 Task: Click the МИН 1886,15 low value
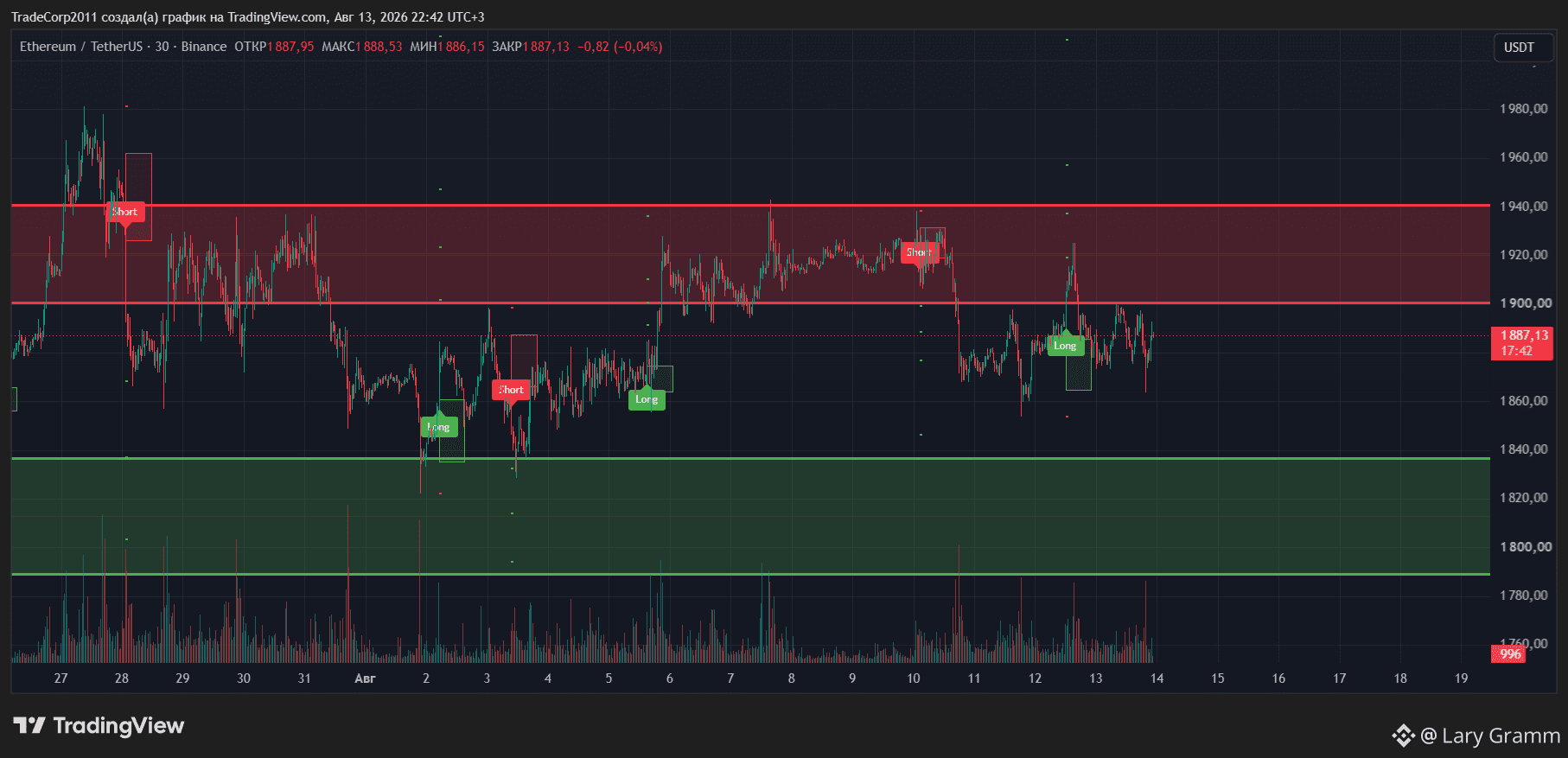447,47
